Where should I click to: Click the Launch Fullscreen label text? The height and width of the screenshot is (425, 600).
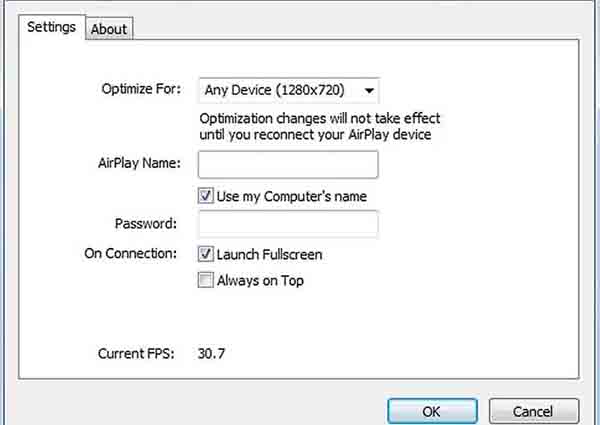click(269, 254)
